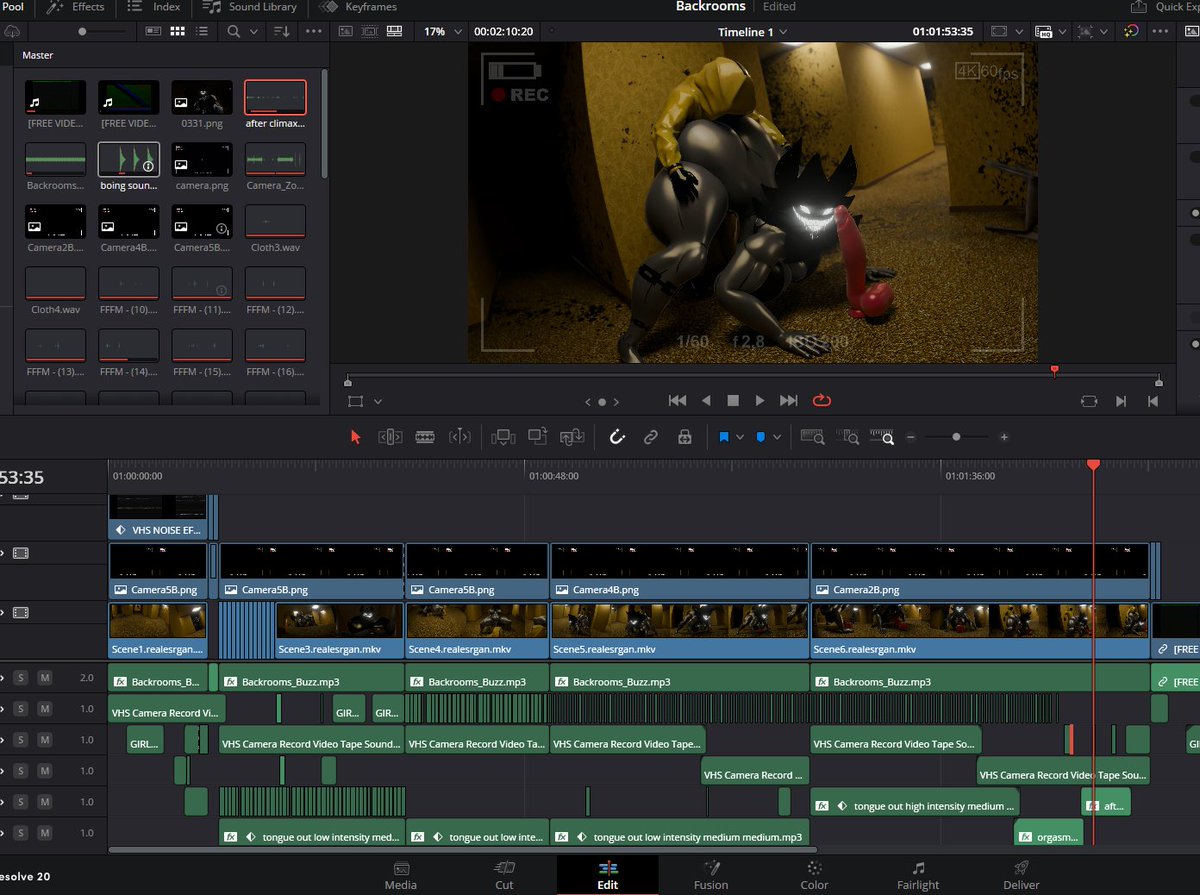Open the media pool search magnifier
Image resolution: width=1200 pixels, height=895 pixels.
click(233, 32)
